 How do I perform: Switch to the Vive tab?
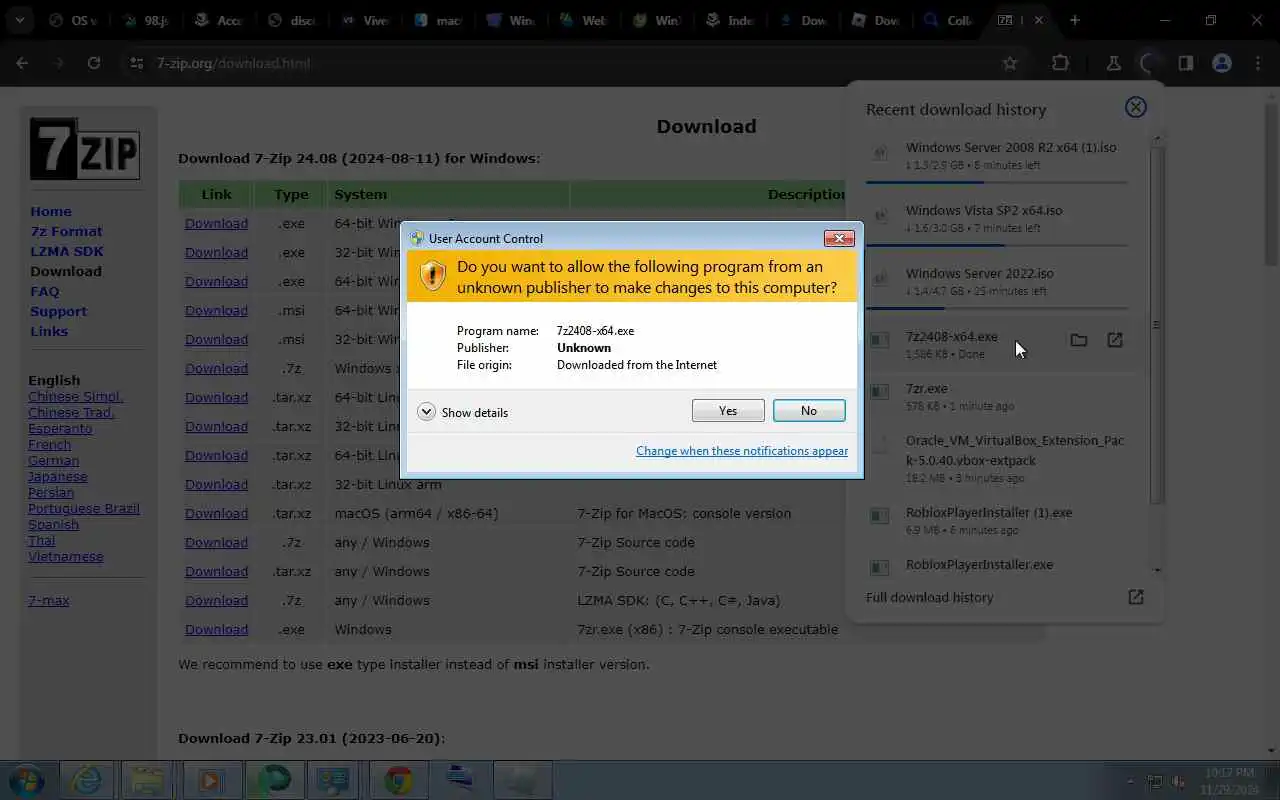365,20
